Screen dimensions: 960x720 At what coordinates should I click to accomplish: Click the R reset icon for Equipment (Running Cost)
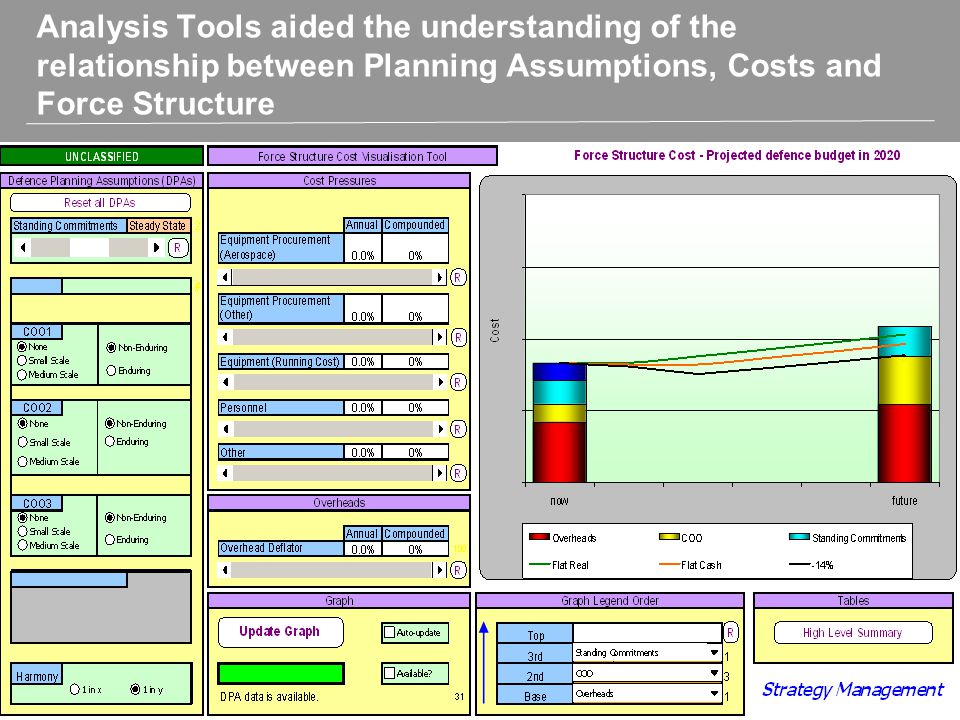pos(457,383)
